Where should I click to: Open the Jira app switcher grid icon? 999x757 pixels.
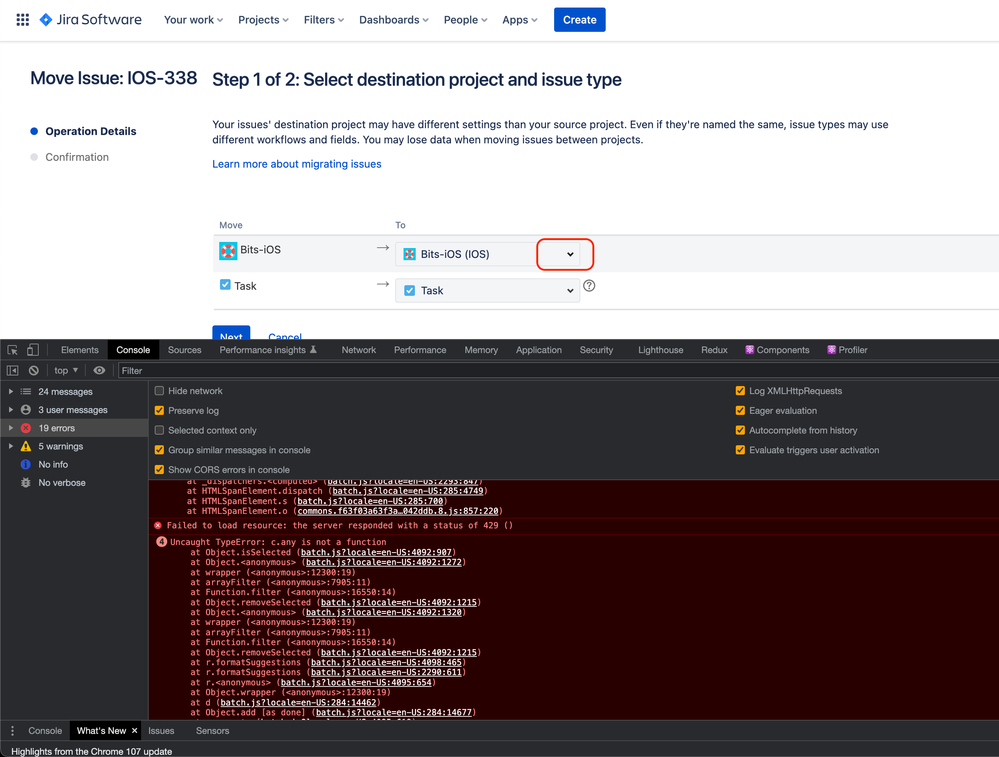[22, 20]
